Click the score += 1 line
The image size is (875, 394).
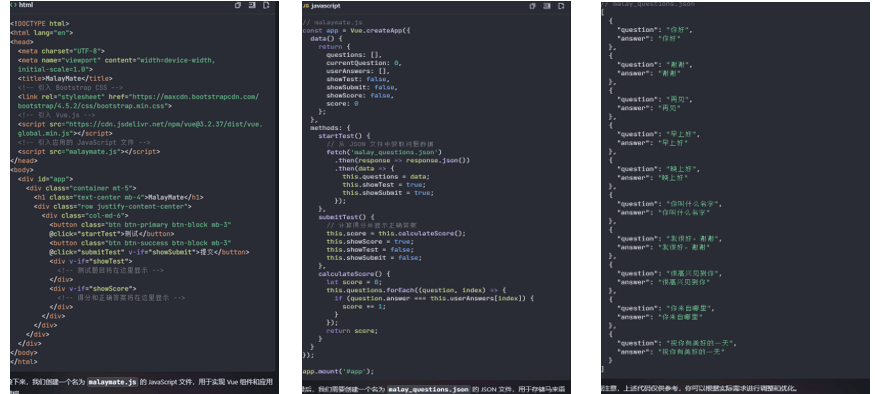tap(364, 306)
